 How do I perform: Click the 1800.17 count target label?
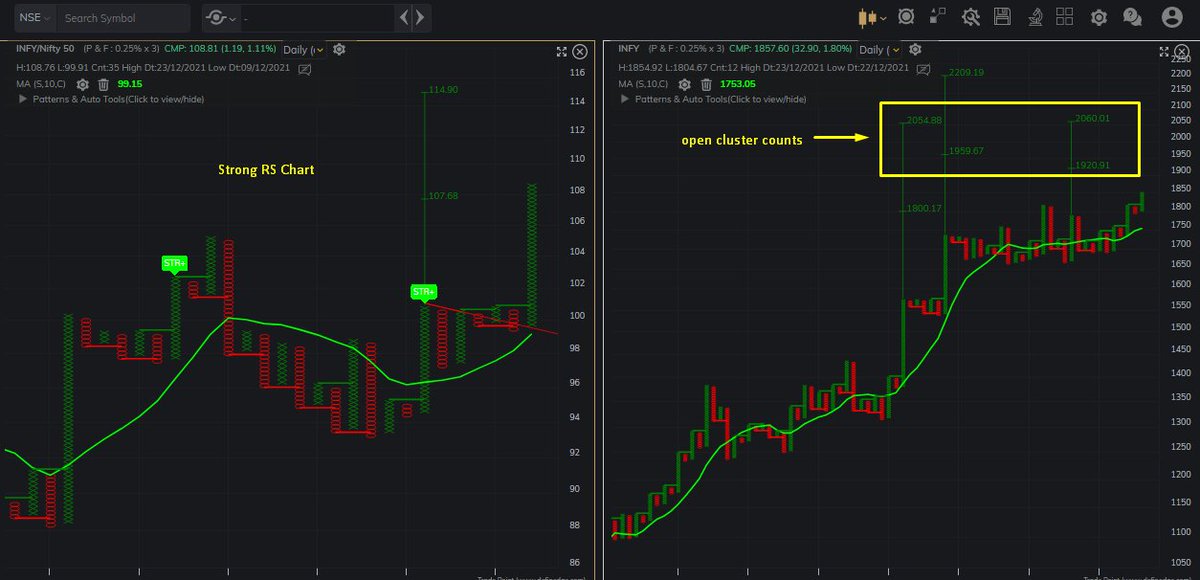pyautogui.click(x=924, y=208)
